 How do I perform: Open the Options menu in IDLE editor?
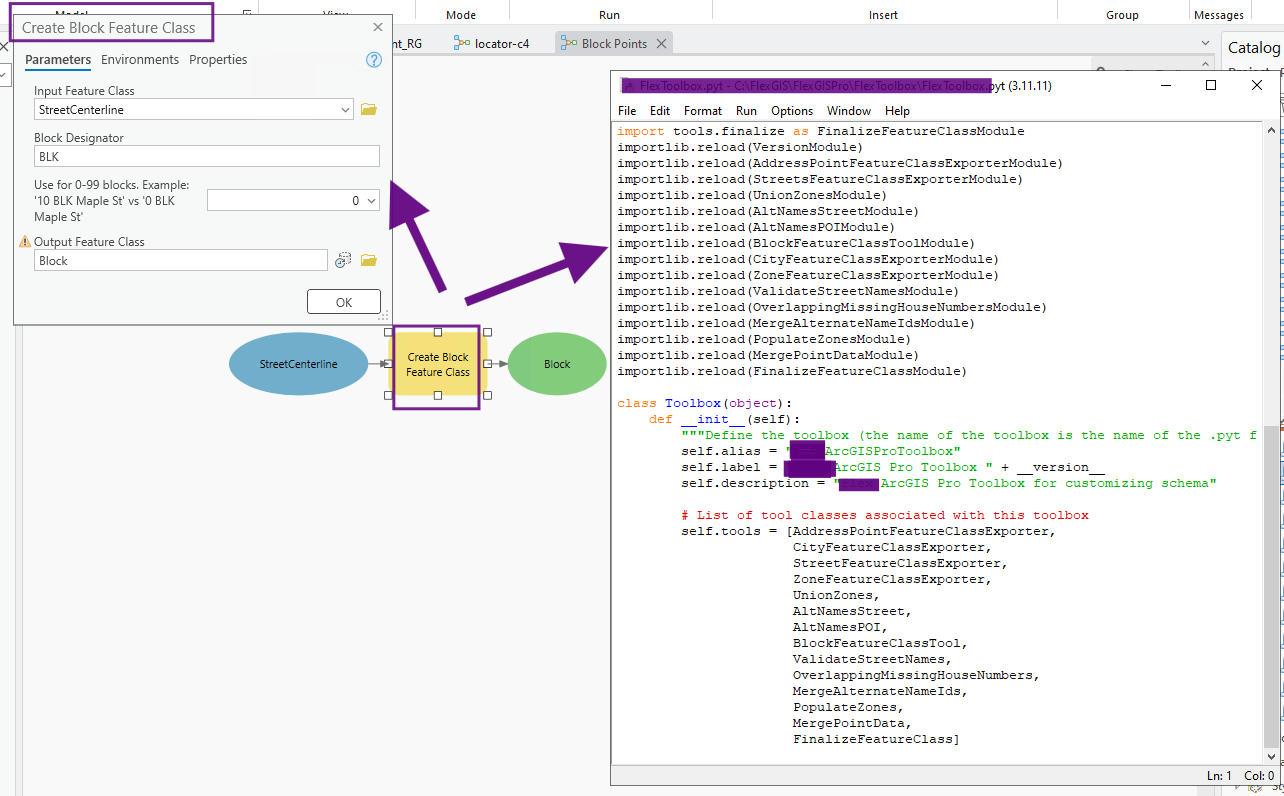[x=792, y=111]
